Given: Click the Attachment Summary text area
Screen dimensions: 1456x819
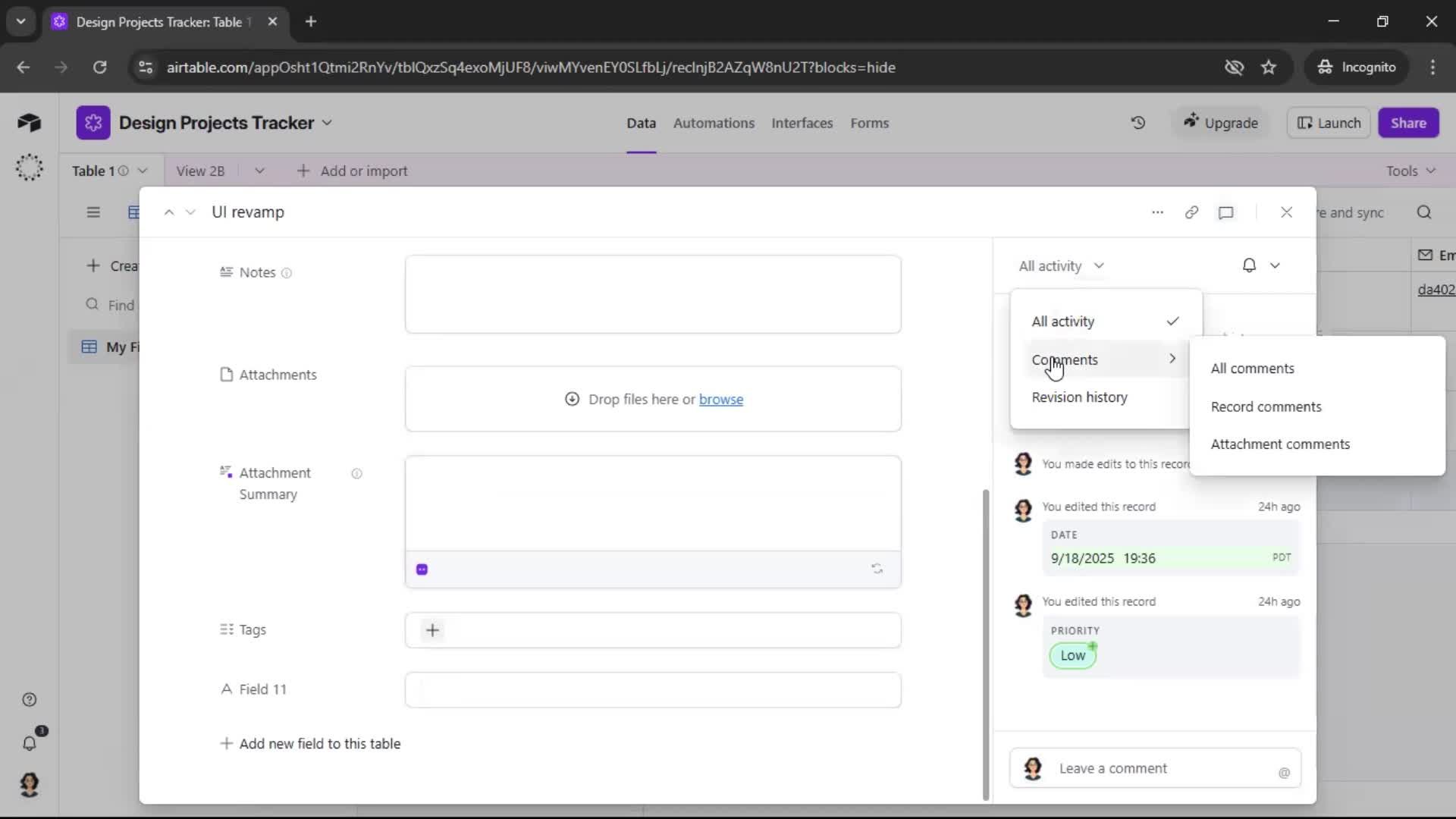Looking at the screenshot, I should 653,504.
